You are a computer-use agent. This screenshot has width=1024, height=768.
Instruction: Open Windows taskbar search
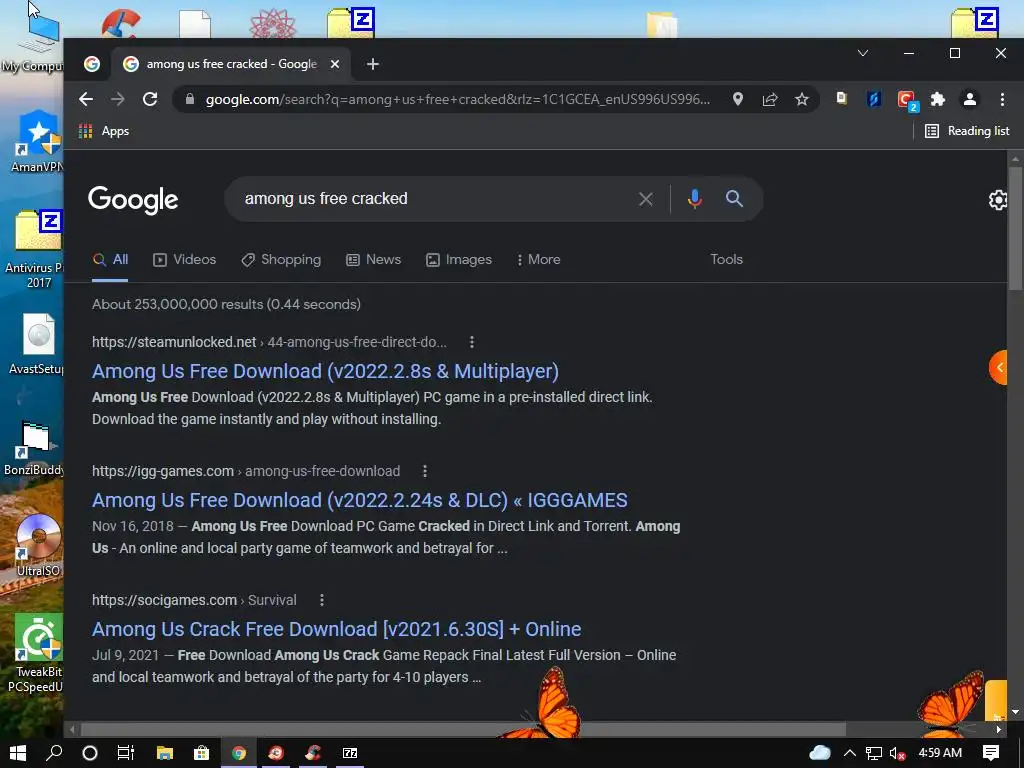pos(54,753)
